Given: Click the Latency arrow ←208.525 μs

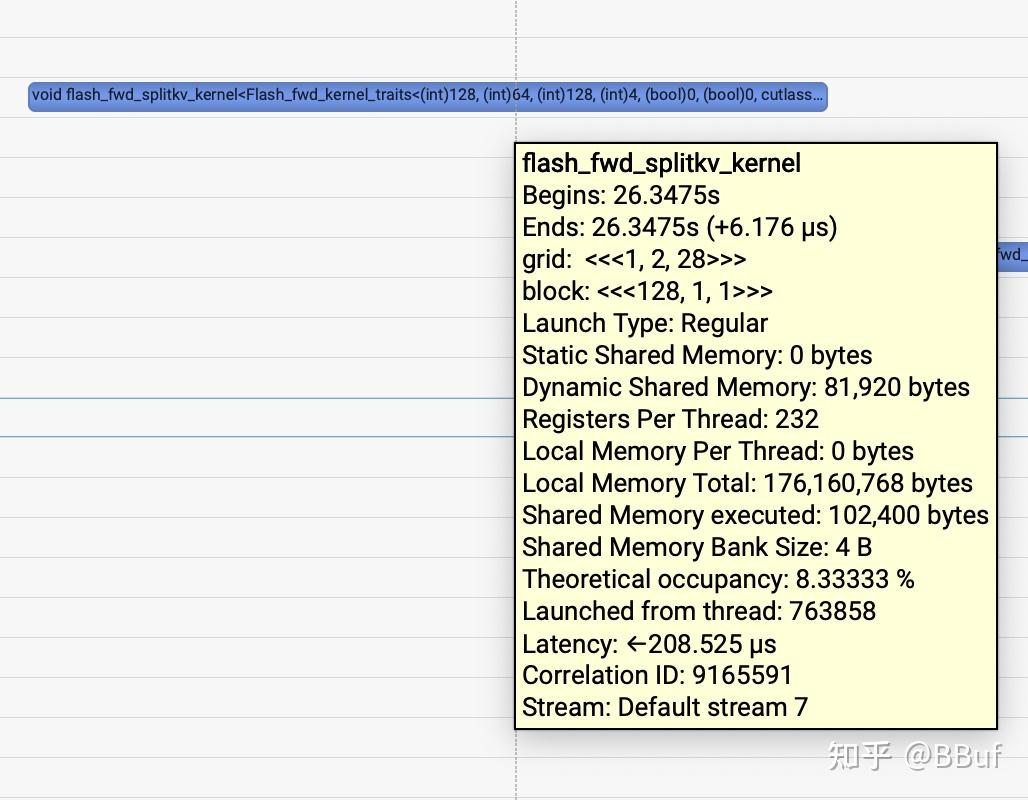Looking at the screenshot, I should tap(702, 645).
